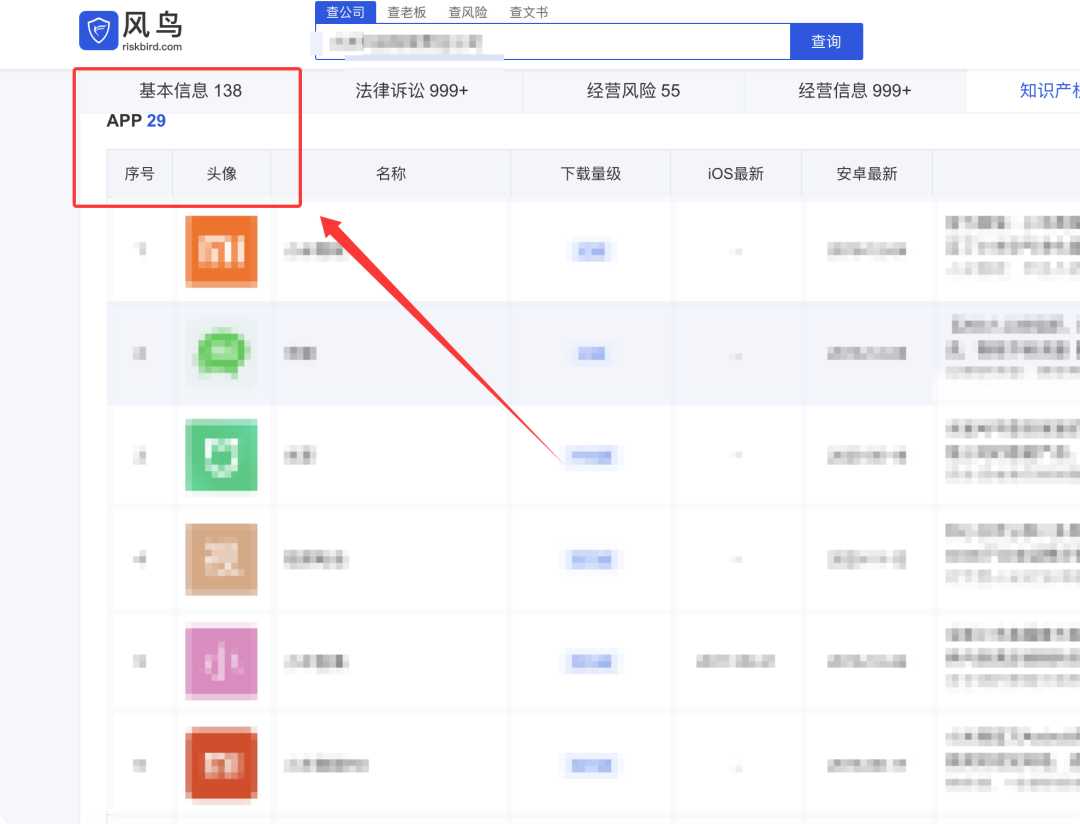This screenshot has height=824, width=1080.
Task: Open the tan beige app icon
Action: coord(221,559)
